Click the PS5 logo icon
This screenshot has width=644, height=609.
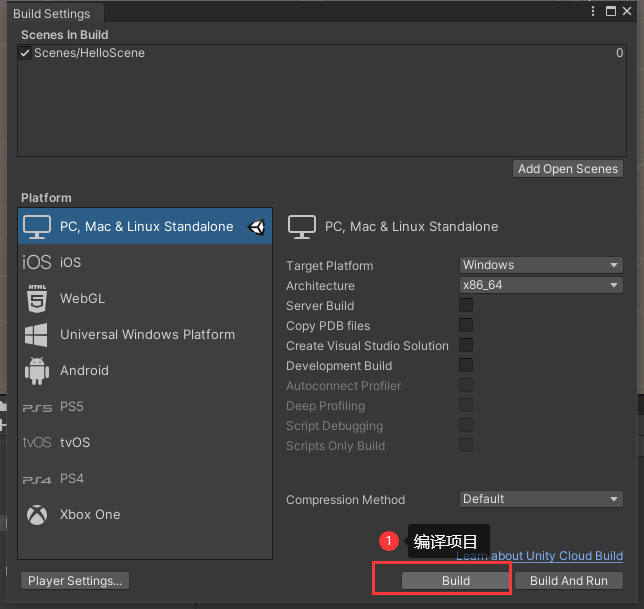pyautogui.click(x=37, y=408)
